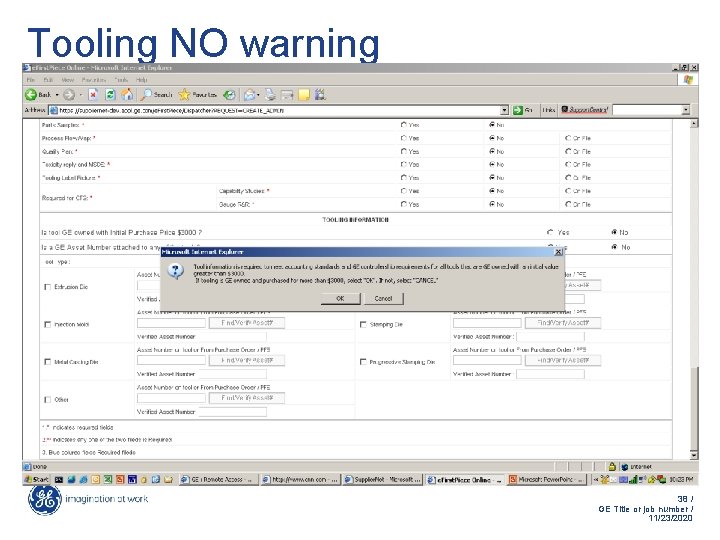Click the grey Forward arrow icon
This screenshot has width=720, height=540.
click(69, 95)
